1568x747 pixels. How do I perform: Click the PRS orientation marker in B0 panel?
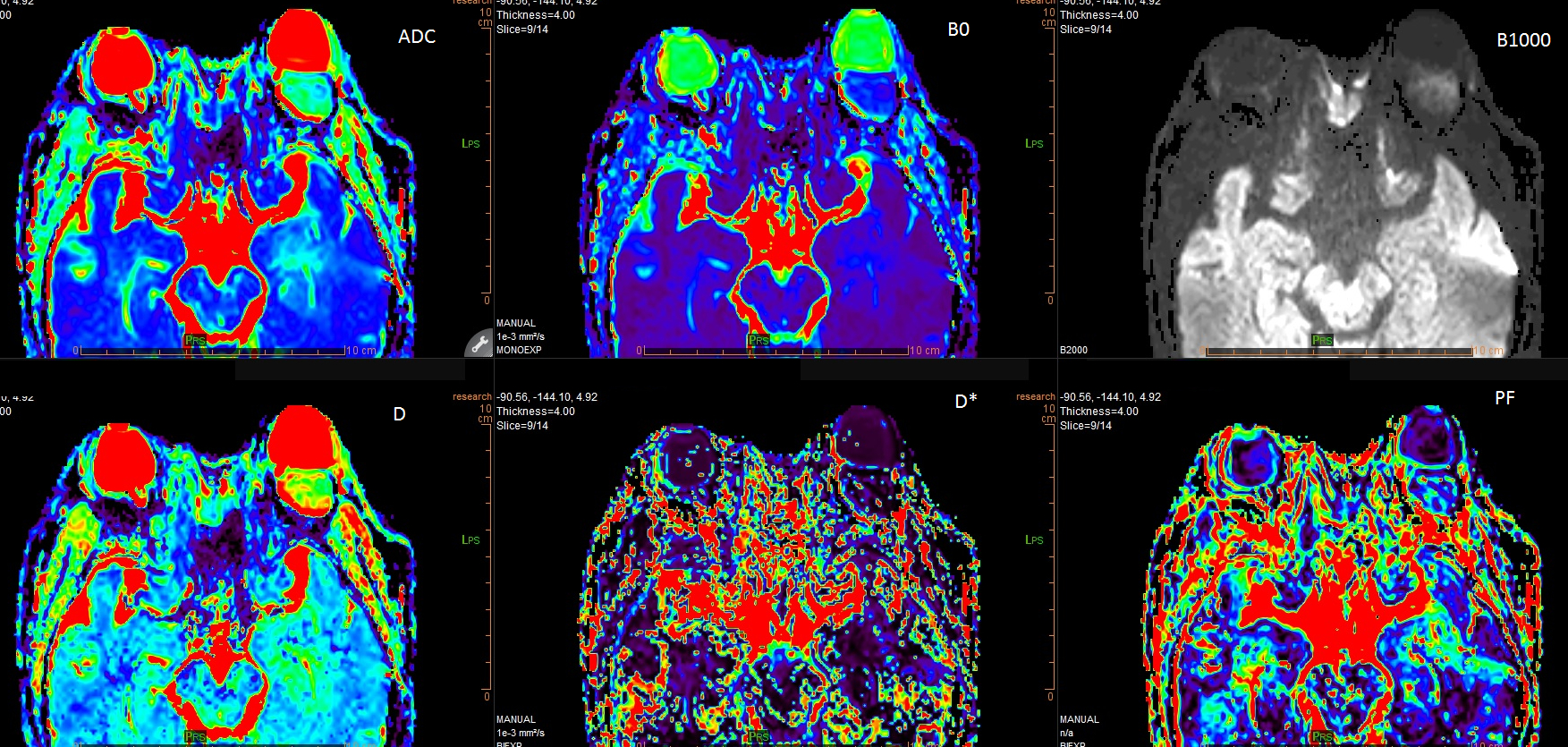(759, 340)
